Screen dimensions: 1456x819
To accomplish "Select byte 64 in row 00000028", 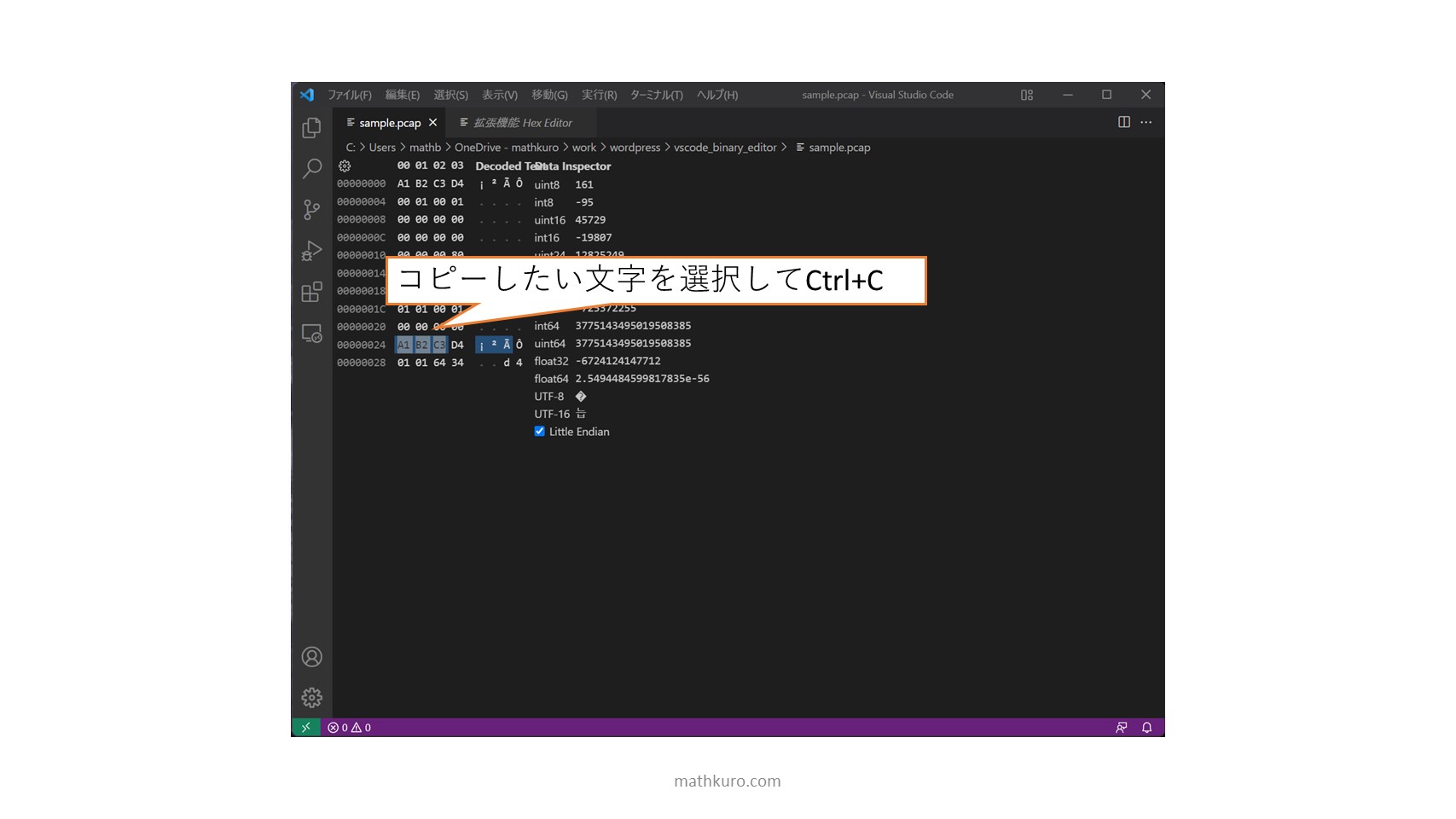I will (x=439, y=363).
